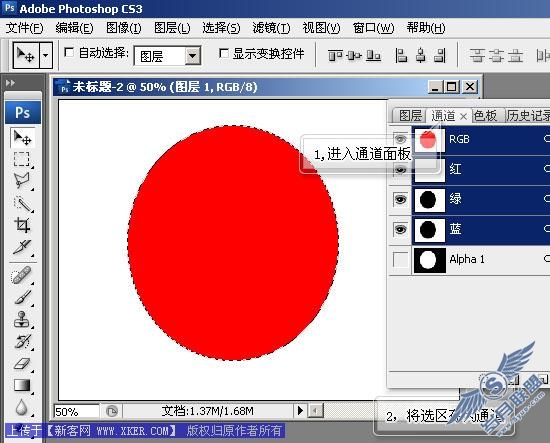Select the Eraser tool
550x443 pixels.
coord(22,363)
